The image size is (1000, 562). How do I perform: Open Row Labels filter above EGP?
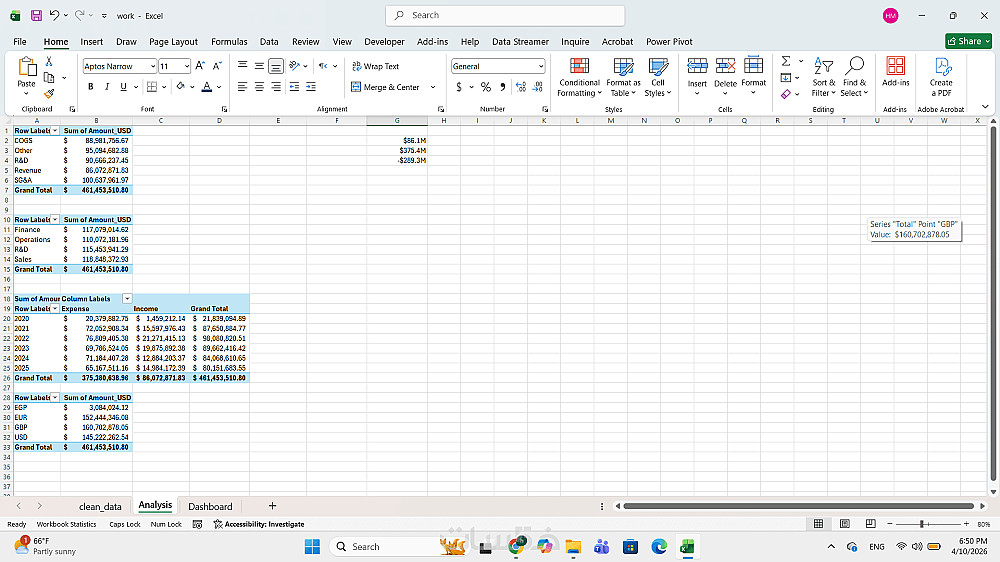click(x=55, y=397)
